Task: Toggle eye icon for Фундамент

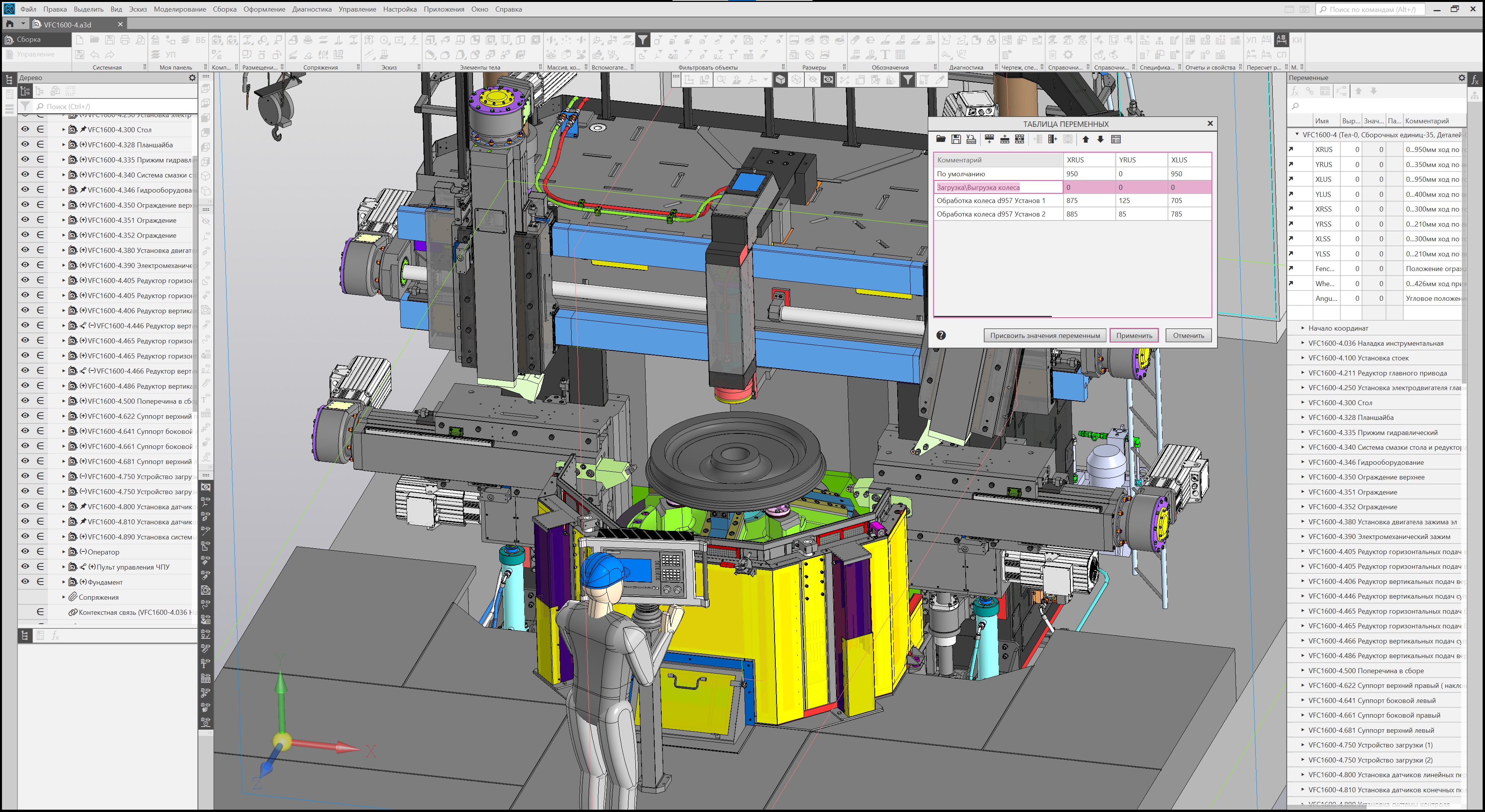Action: coord(26,582)
